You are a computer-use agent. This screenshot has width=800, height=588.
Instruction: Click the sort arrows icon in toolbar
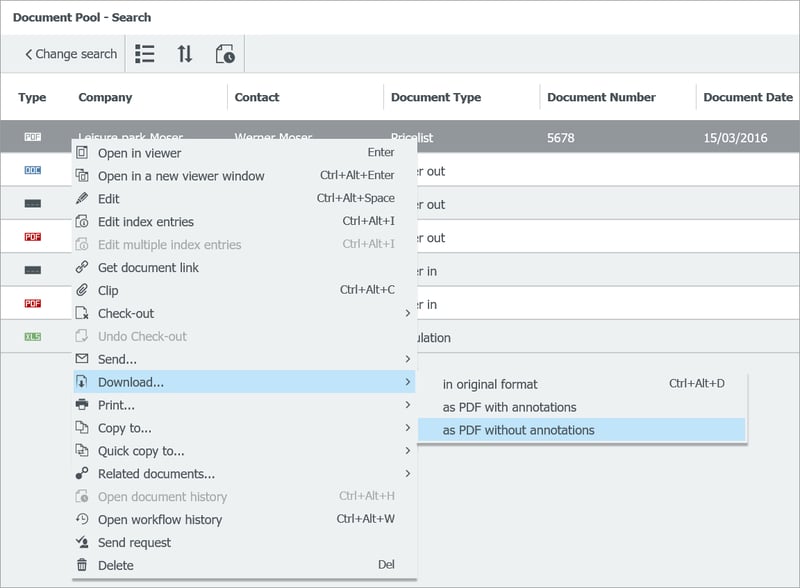(185, 54)
